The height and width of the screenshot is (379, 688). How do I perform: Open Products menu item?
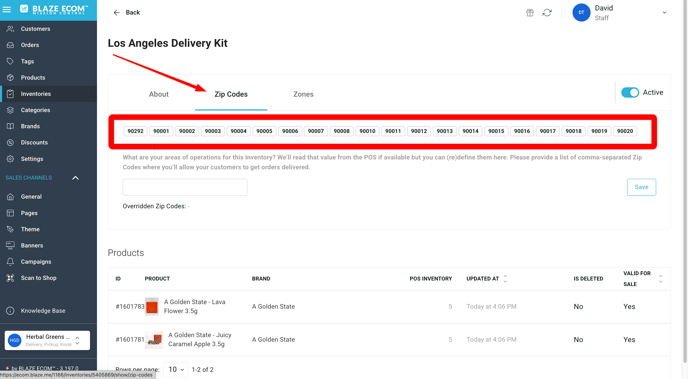pyautogui.click(x=33, y=78)
